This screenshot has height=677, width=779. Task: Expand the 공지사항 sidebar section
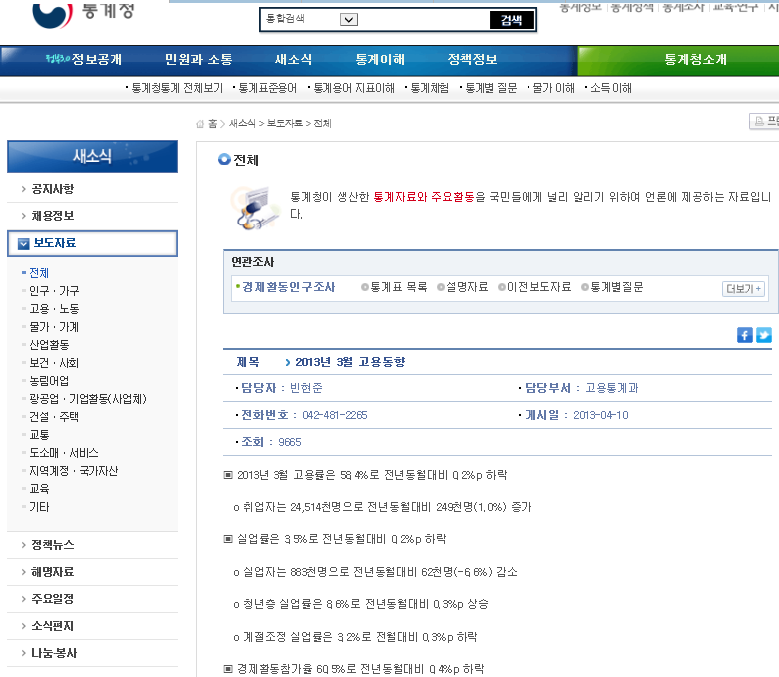point(52,189)
